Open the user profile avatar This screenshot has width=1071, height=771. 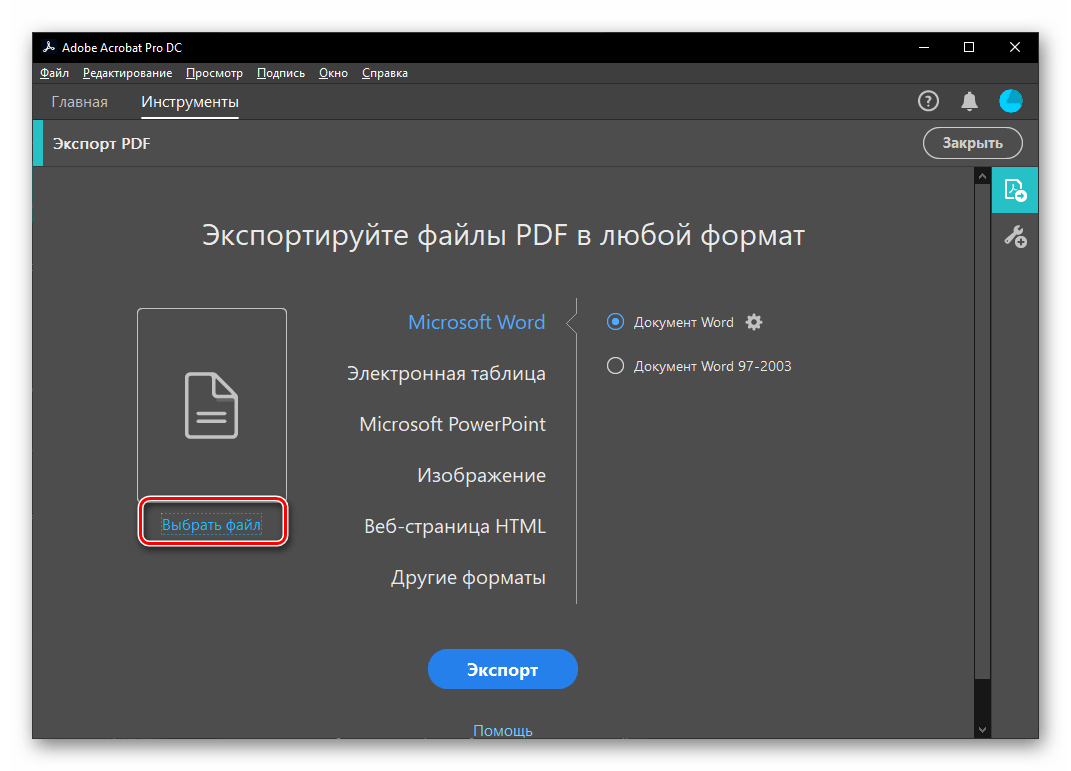click(1010, 101)
